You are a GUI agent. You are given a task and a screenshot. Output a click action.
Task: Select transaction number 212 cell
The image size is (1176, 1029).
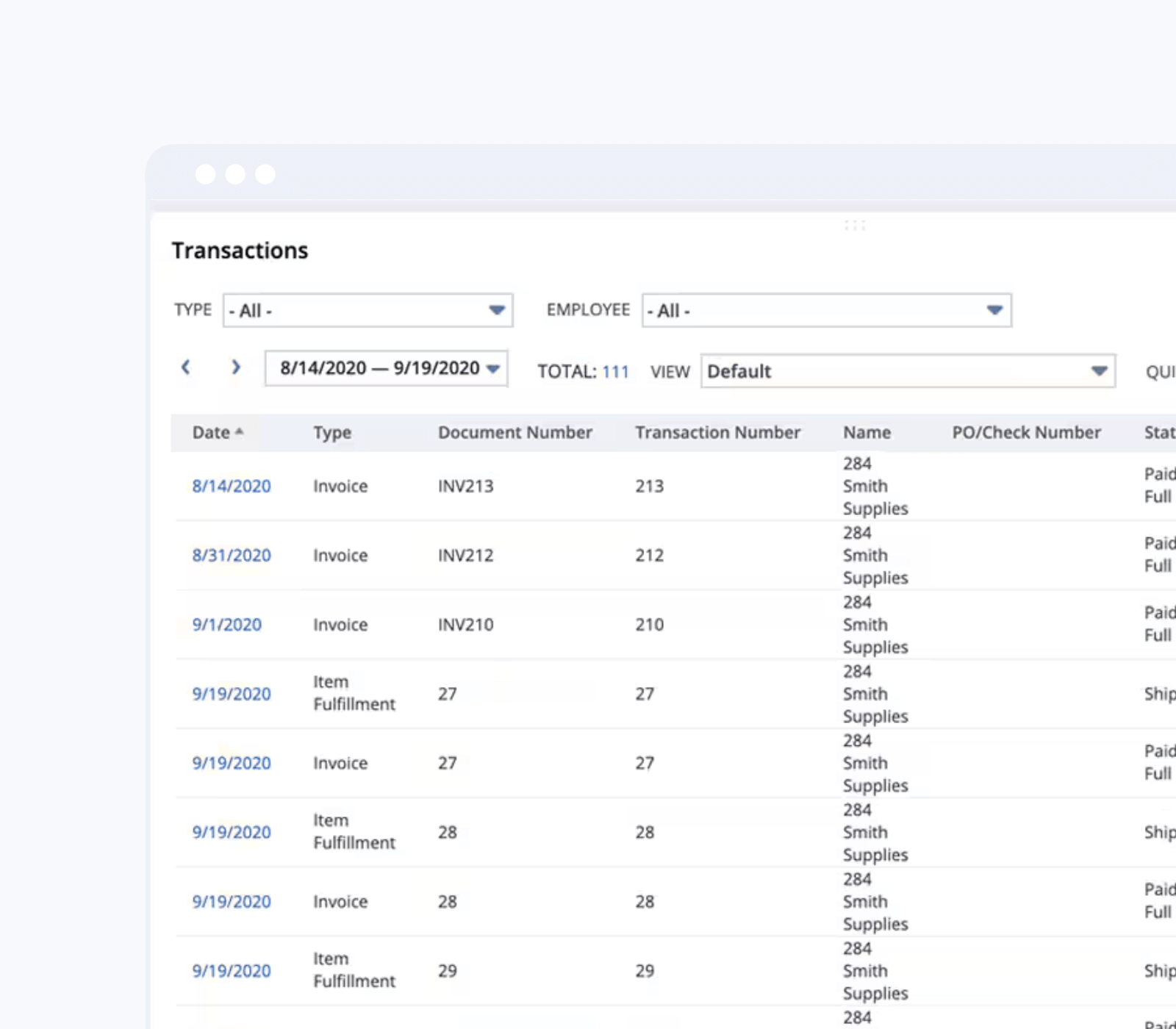pyautogui.click(x=650, y=555)
